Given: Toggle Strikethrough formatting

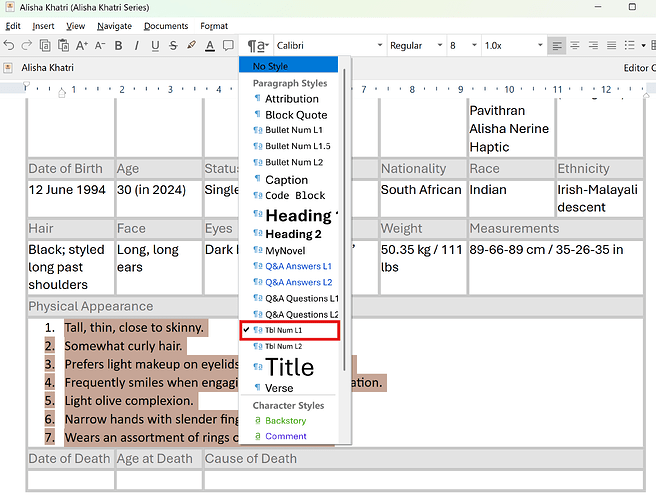Looking at the screenshot, I should point(173,45).
